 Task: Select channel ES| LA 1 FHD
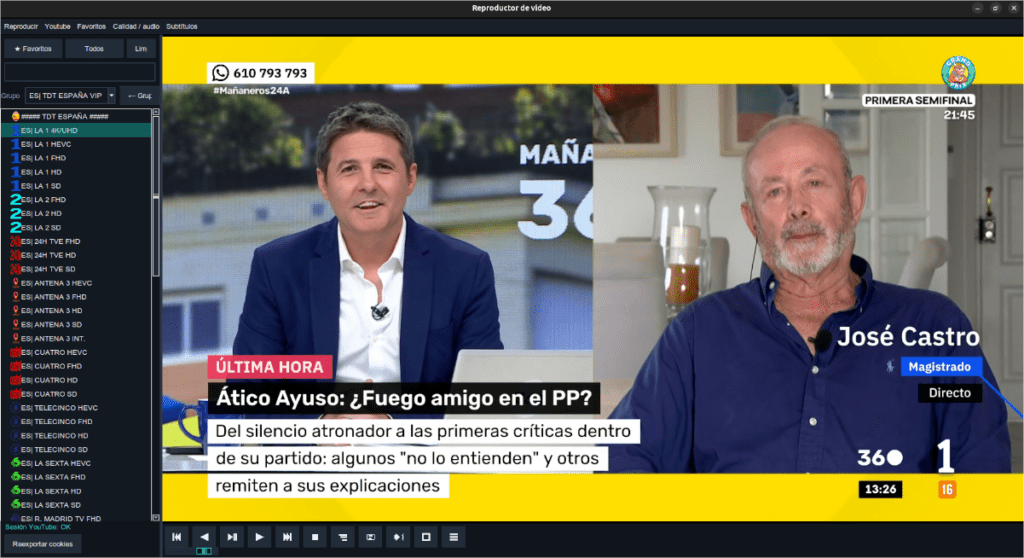tap(76, 158)
